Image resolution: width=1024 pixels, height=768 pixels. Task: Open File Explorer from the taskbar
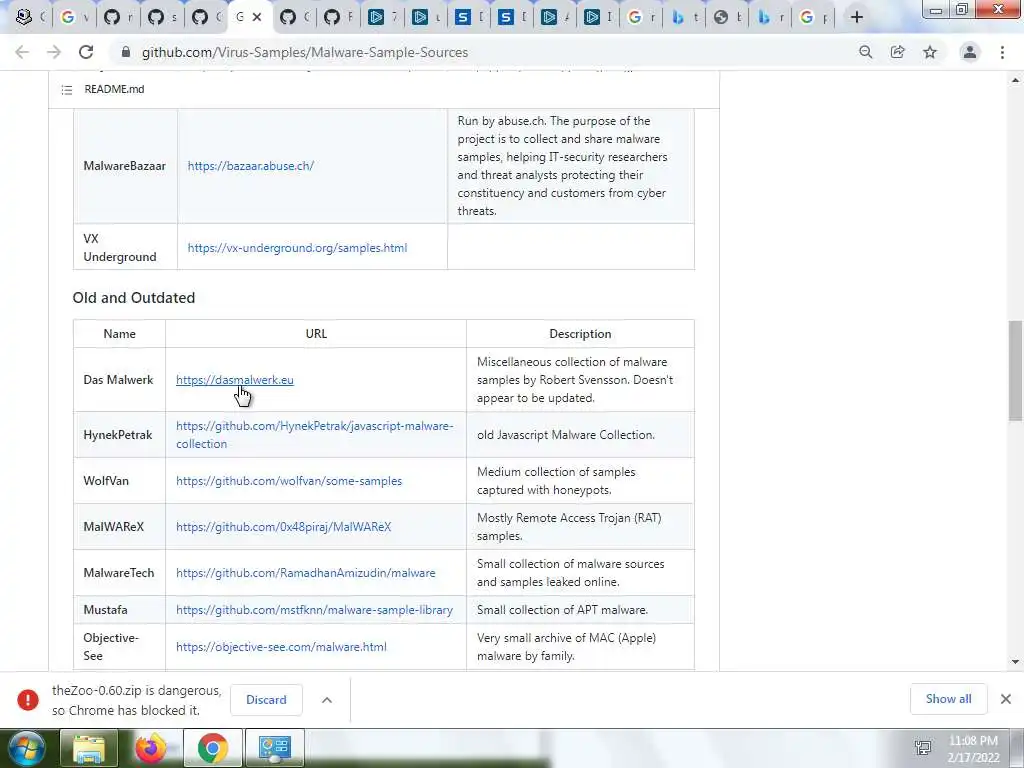pyautogui.click(x=88, y=748)
